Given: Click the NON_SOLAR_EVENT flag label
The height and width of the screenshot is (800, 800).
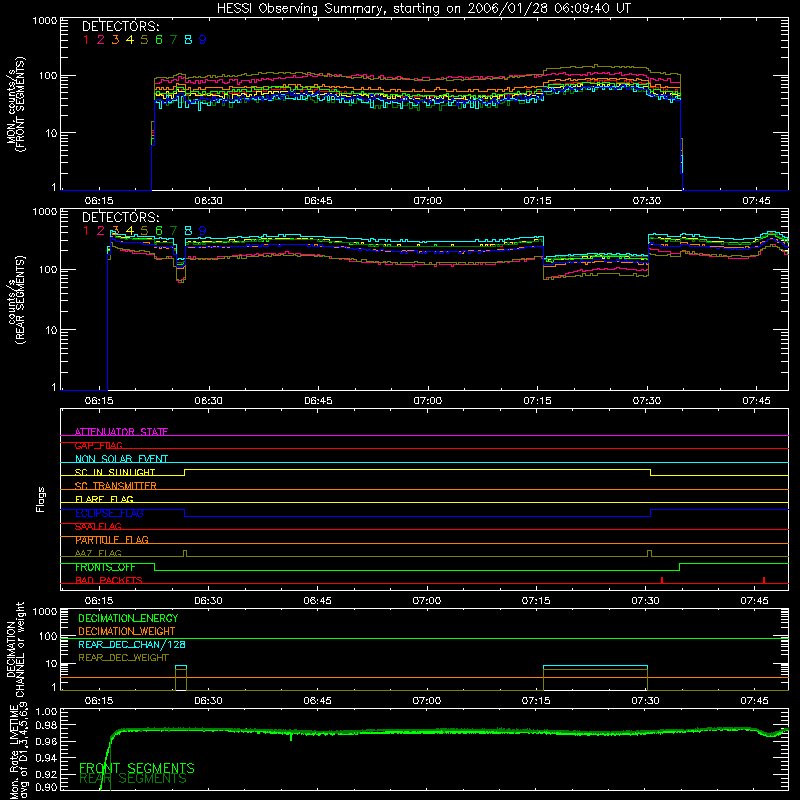Looking at the screenshot, I should pos(121,459).
